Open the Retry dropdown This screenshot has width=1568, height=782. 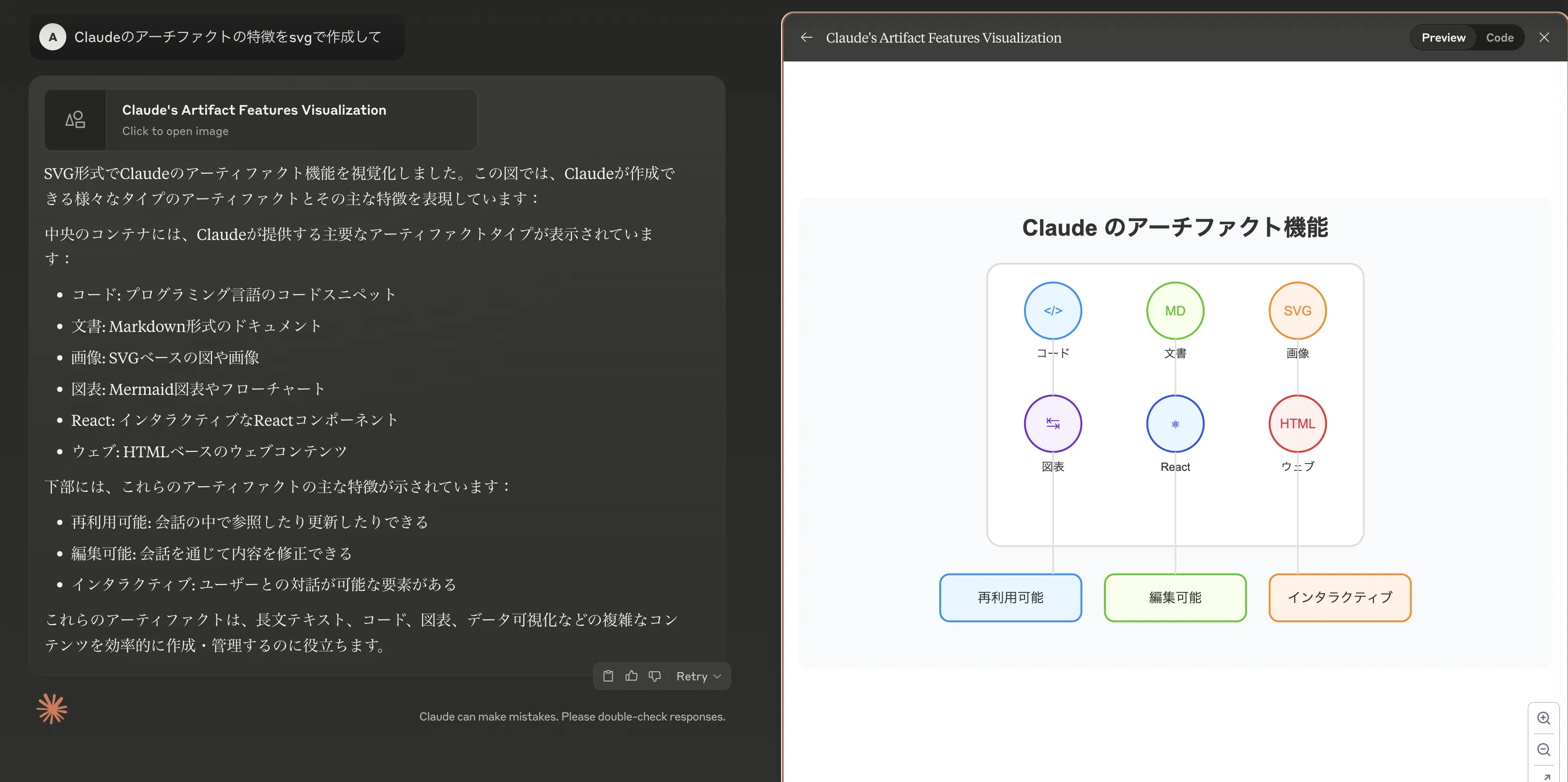(x=699, y=676)
